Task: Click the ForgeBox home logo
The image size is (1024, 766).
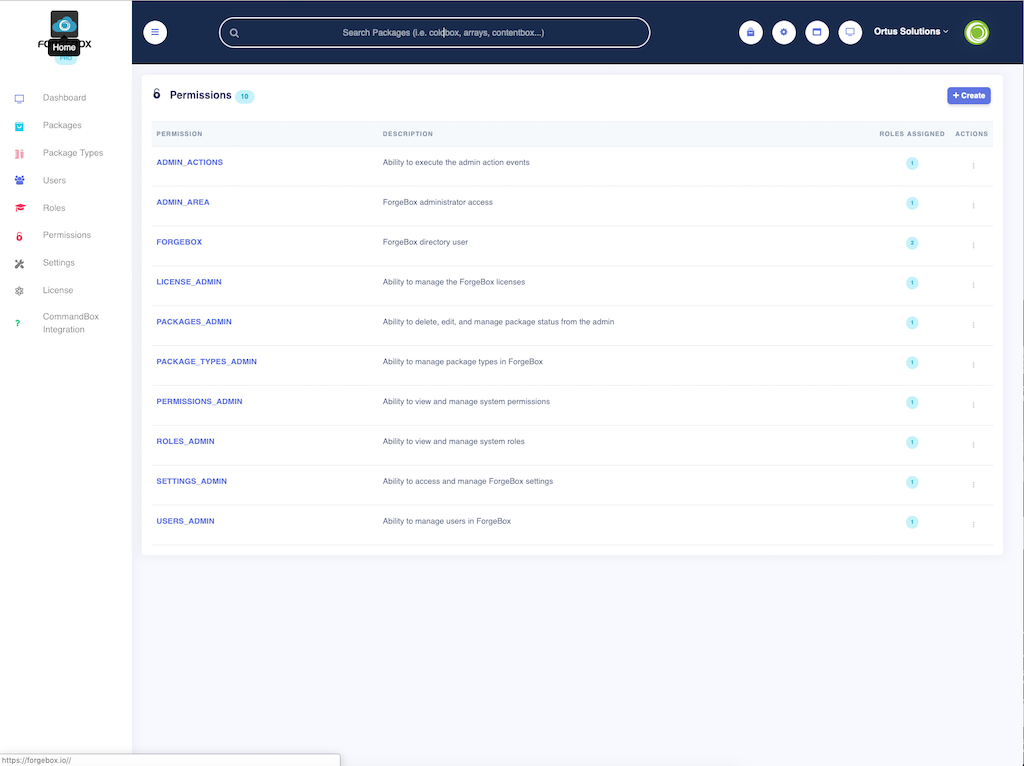Action: tap(65, 24)
